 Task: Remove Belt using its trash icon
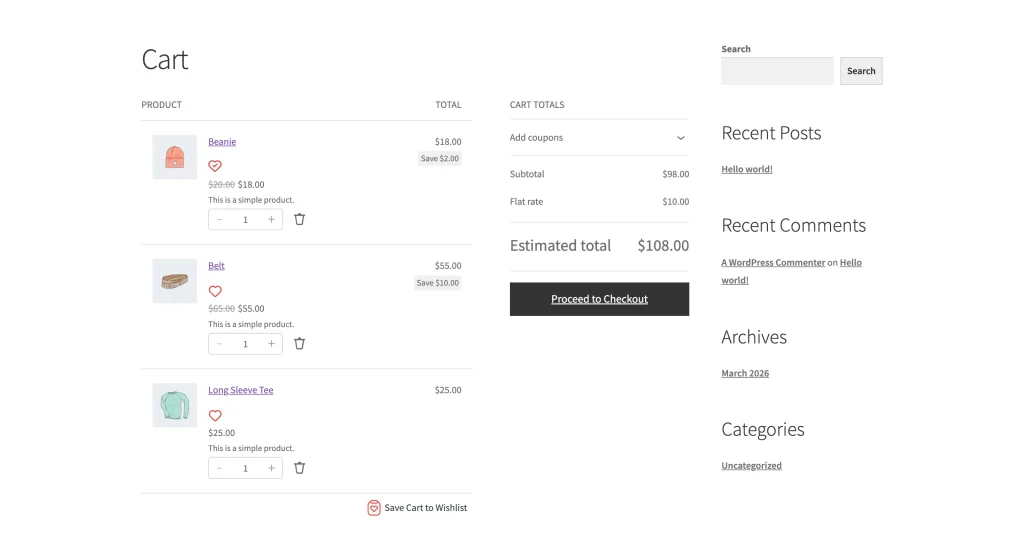[299, 343]
